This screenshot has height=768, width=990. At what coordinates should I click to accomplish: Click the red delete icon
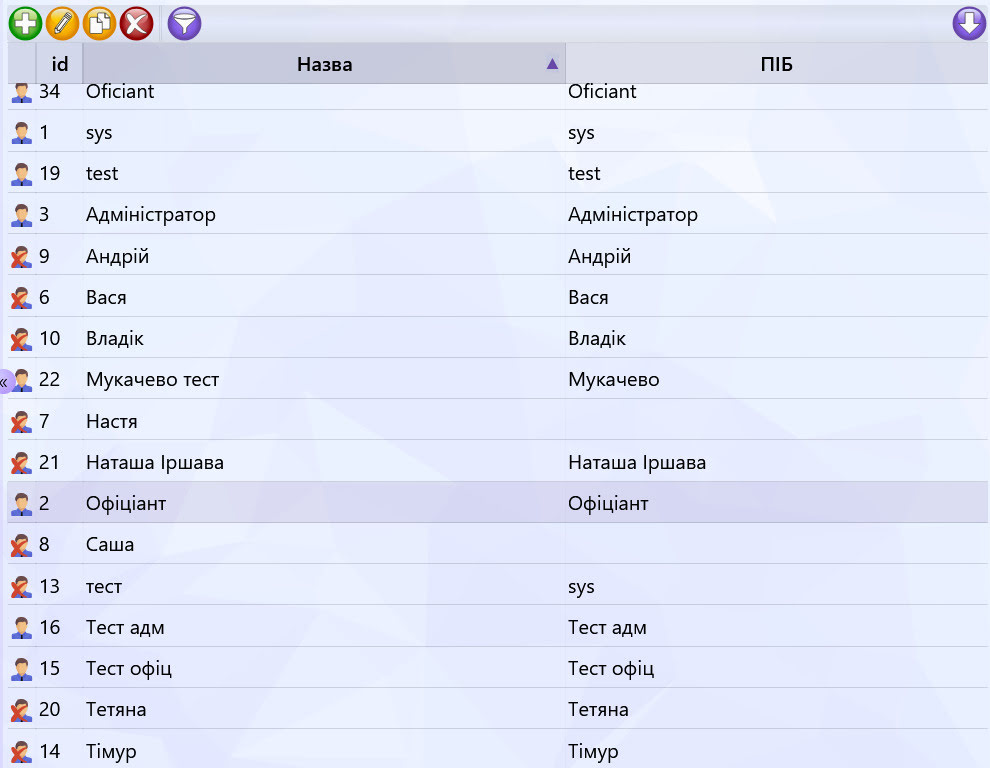pyautogui.click(x=136, y=24)
